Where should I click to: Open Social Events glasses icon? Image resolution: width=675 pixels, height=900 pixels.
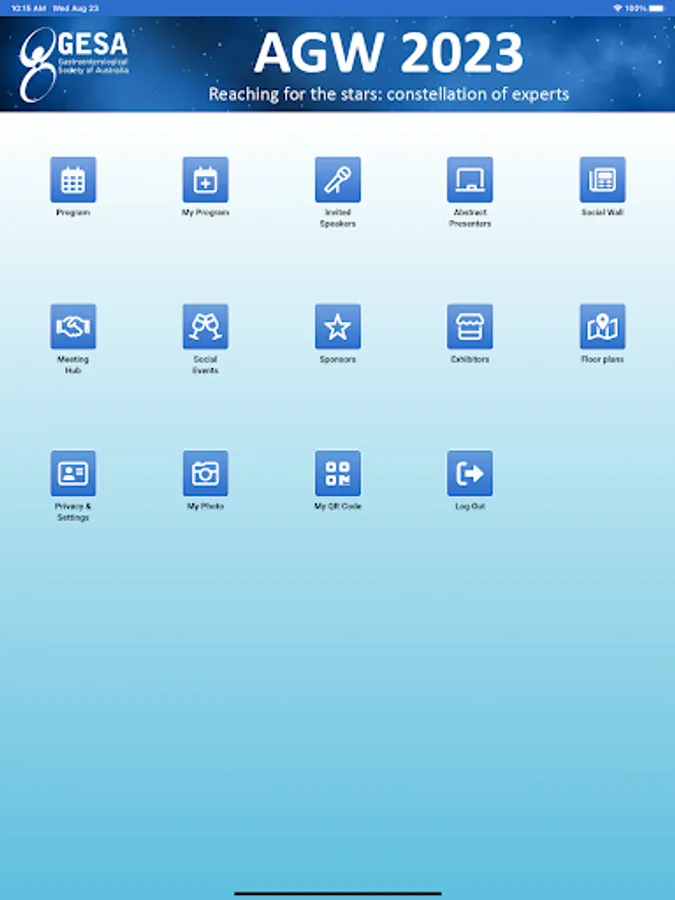(x=205, y=327)
